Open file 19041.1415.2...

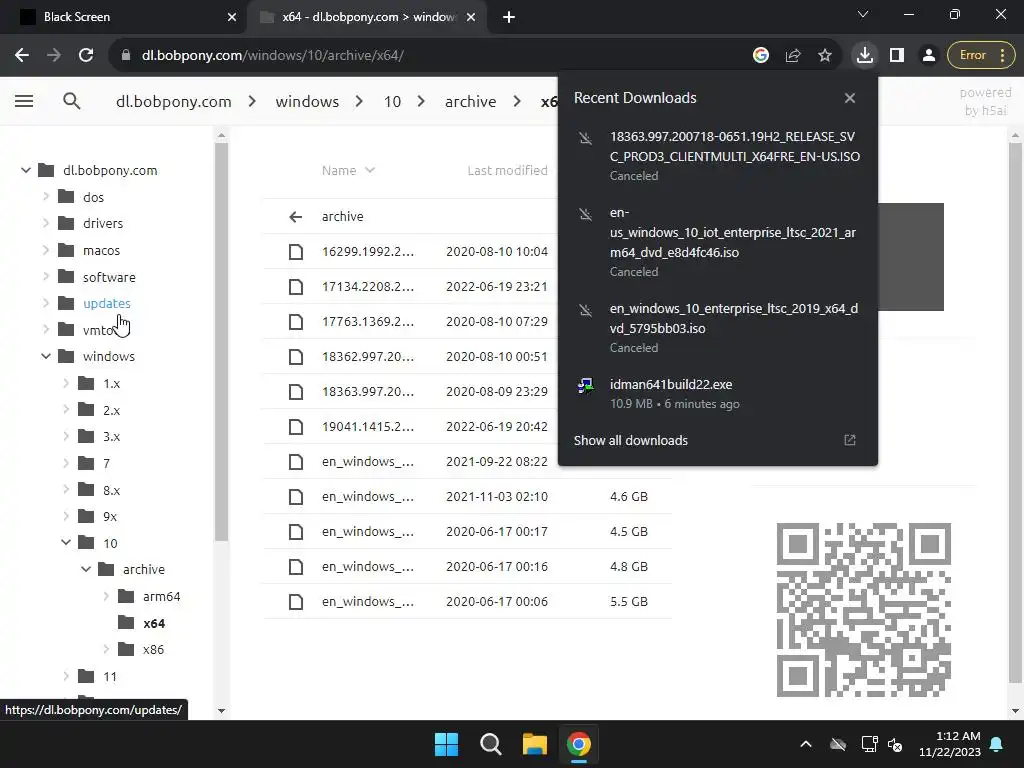368,427
